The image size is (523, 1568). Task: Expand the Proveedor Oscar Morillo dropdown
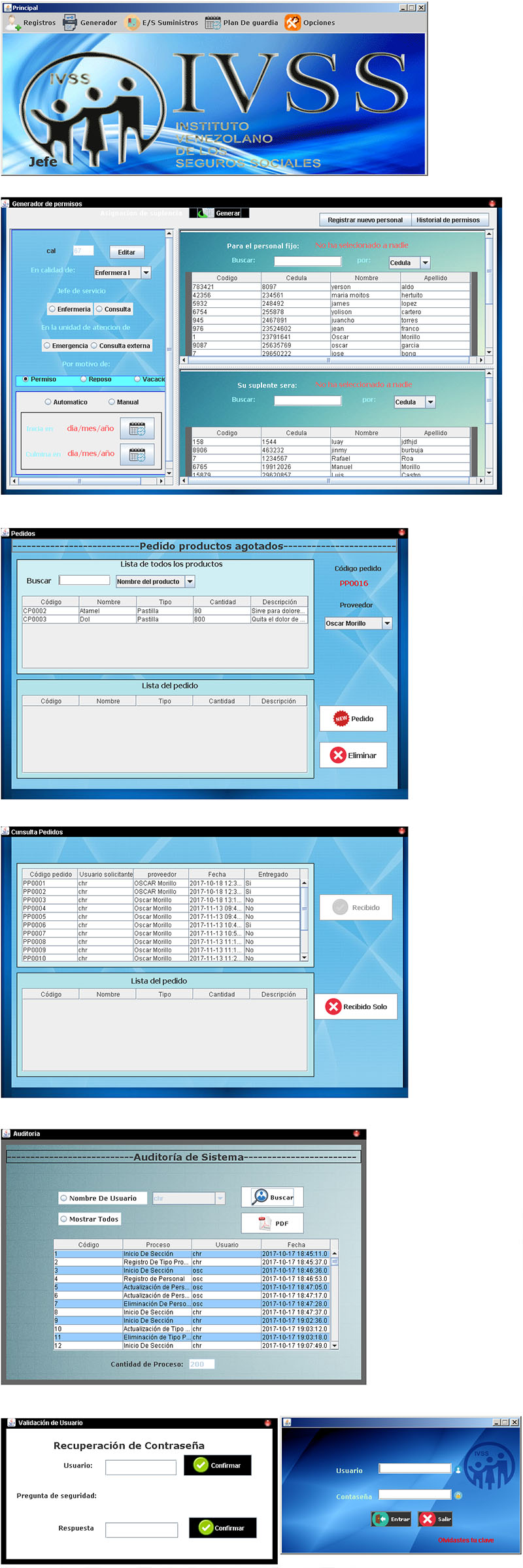click(387, 624)
